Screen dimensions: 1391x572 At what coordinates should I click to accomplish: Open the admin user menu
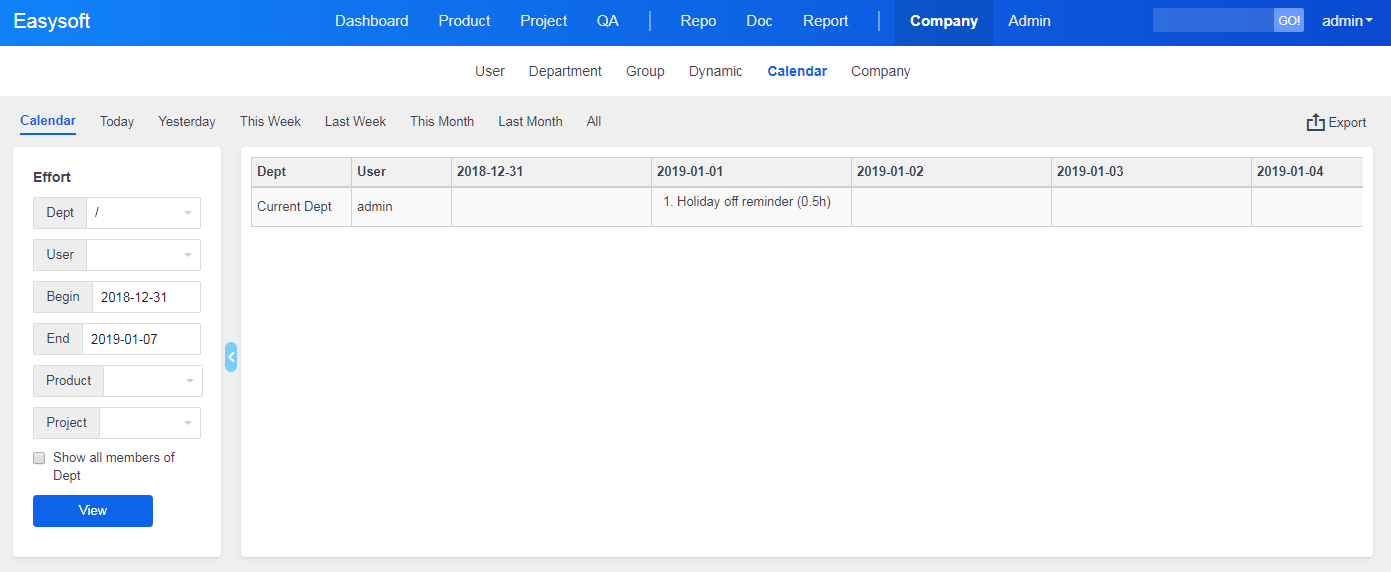point(1347,21)
